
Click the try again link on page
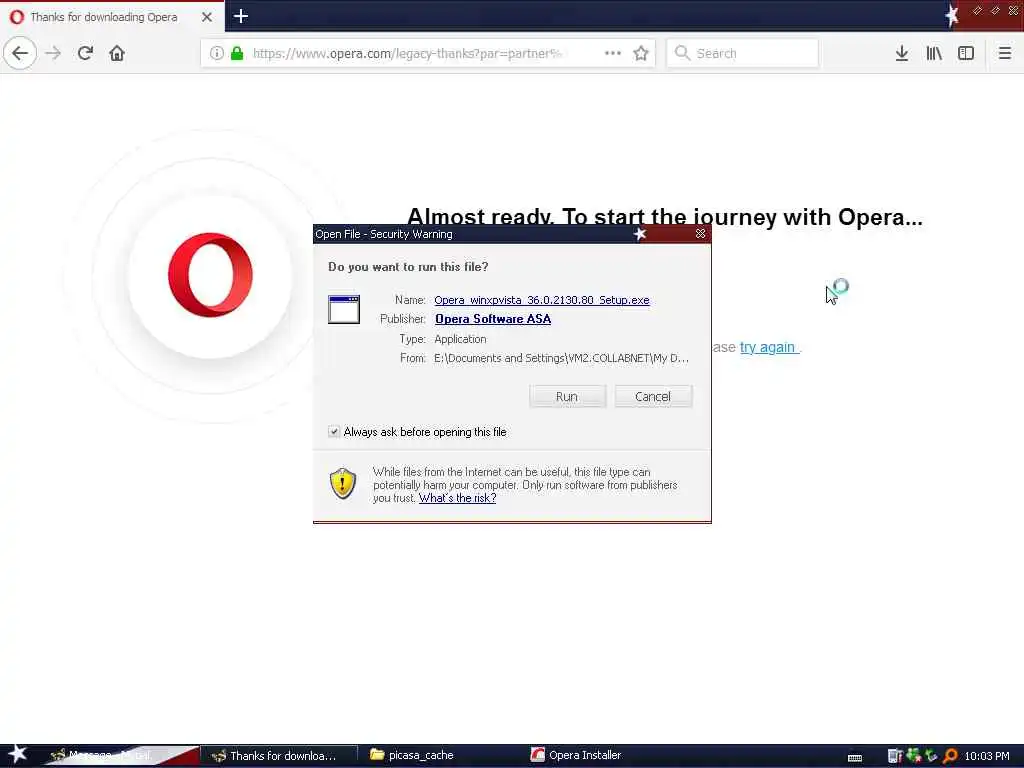(x=768, y=347)
